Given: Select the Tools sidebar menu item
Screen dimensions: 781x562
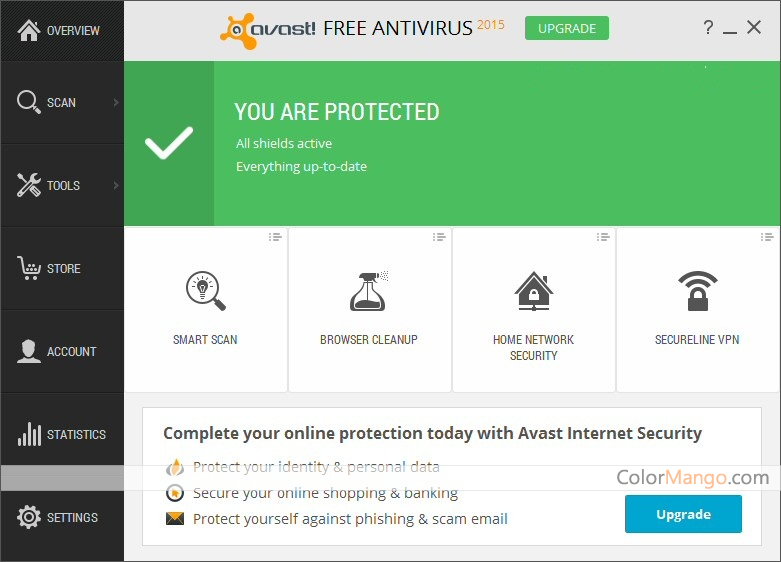Looking at the screenshot, I should point(62,185).
